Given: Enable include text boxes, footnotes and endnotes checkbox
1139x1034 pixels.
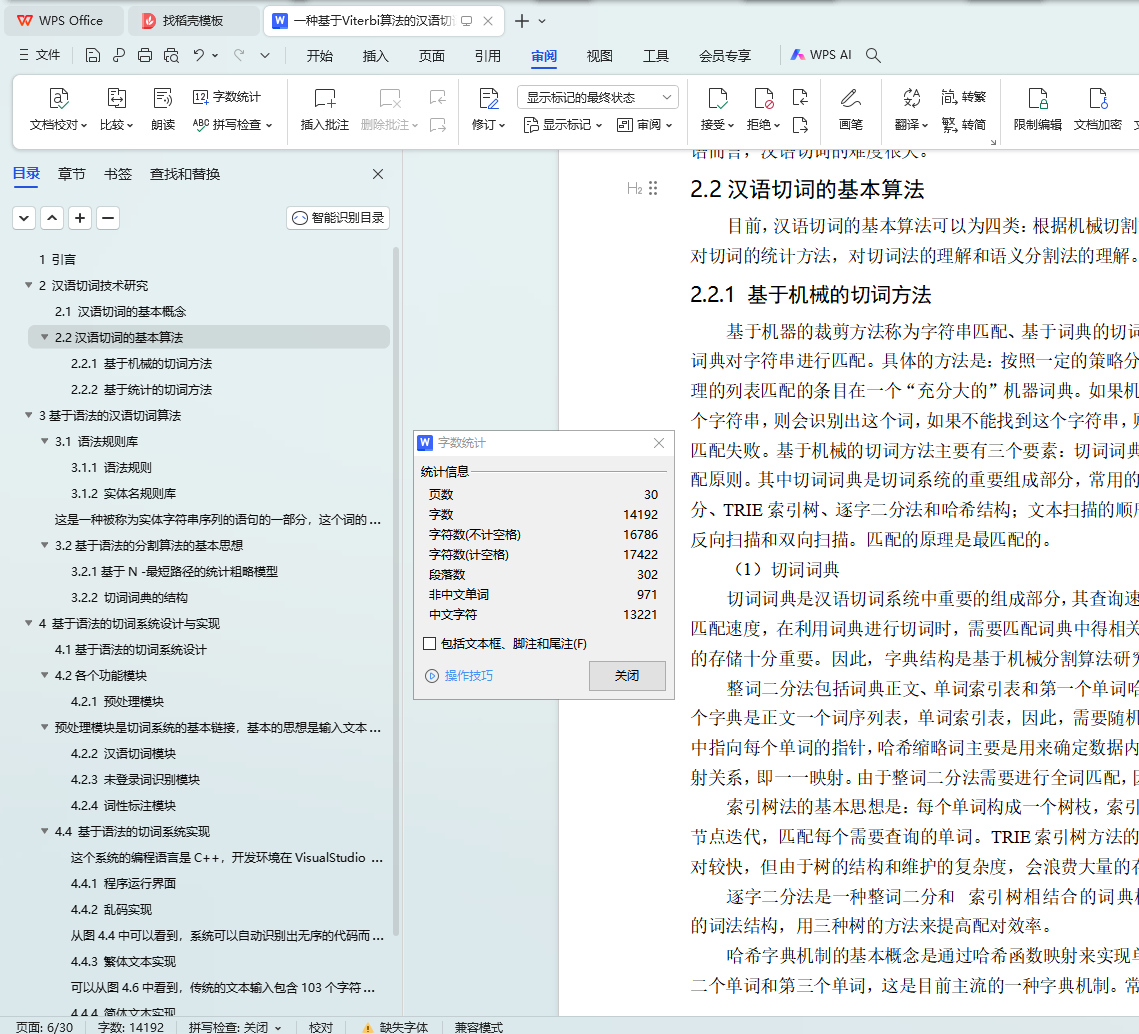Looking at the screenshot, I should (430, 644).
